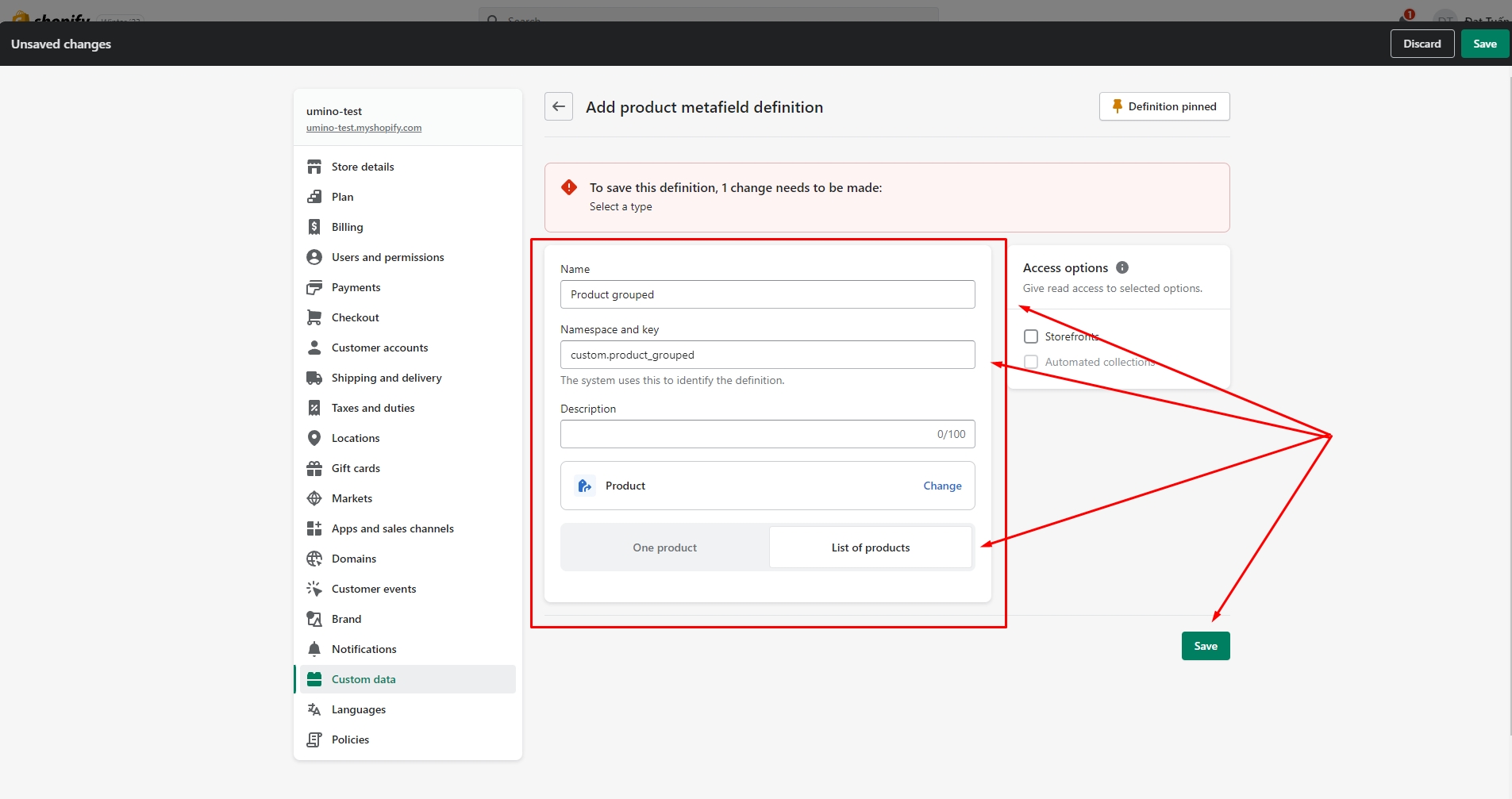Choose the List of products option

pos(870,547)
